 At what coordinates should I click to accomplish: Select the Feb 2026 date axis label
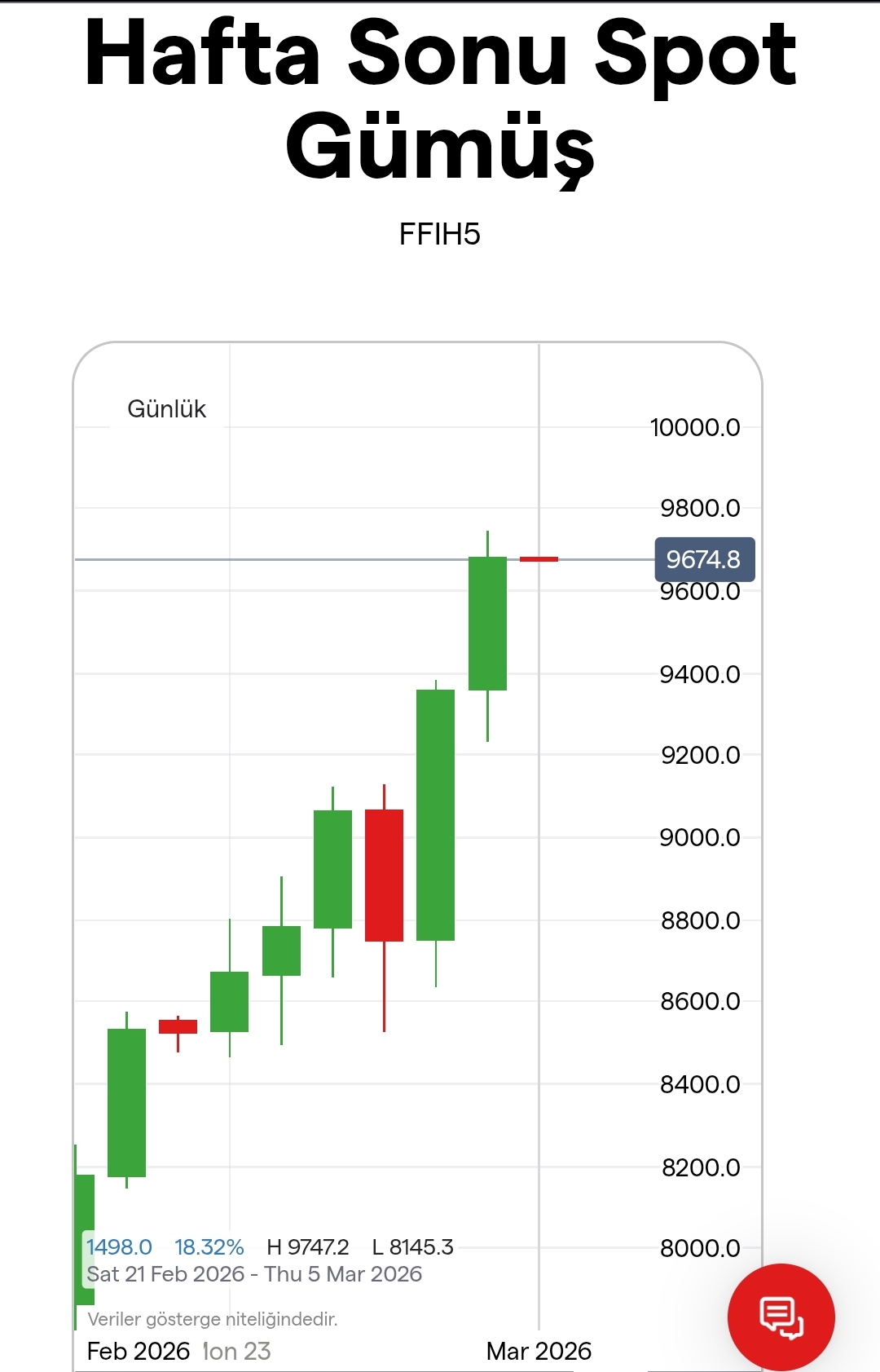pos(139,1351)
